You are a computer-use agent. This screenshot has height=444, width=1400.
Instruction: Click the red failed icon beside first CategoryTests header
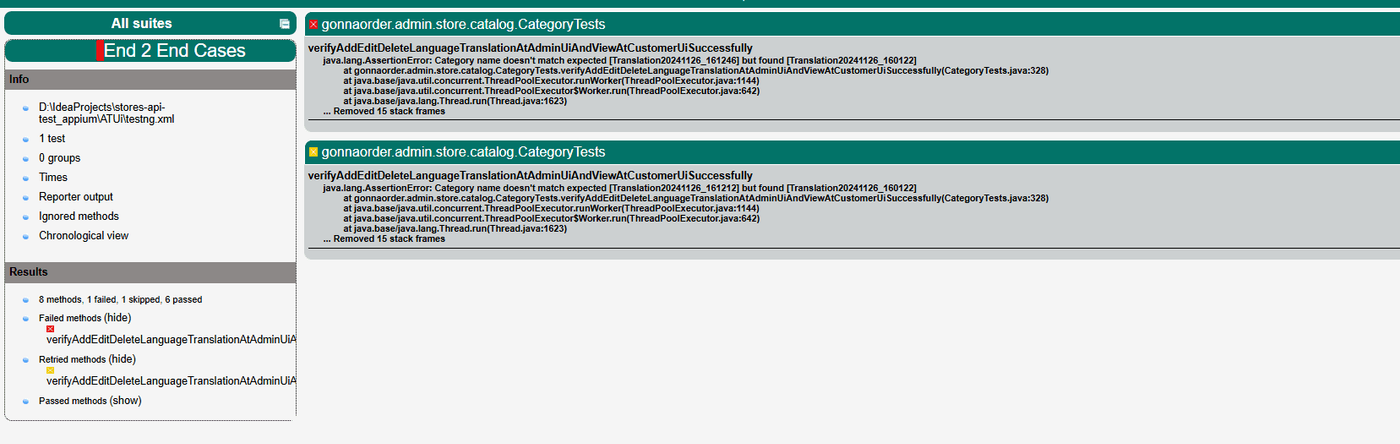click(x=313, y=24)
